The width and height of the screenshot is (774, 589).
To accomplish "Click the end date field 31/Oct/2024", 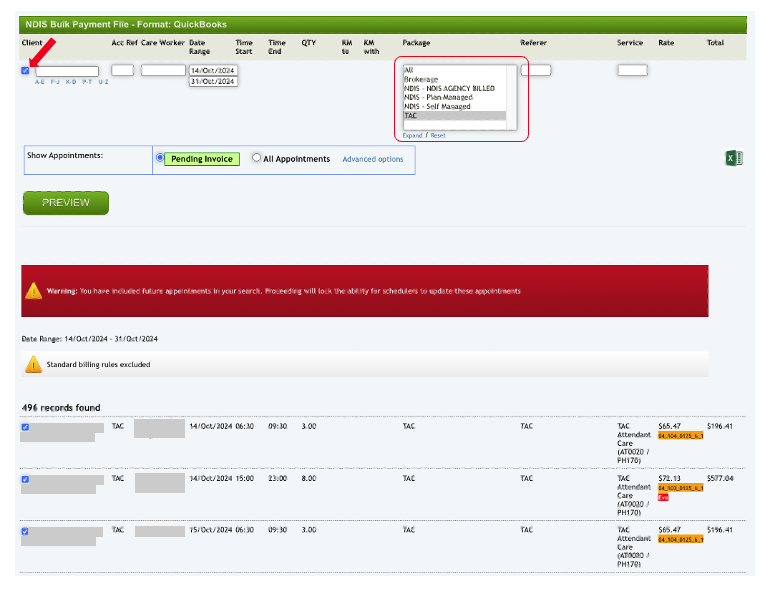I will point(213,81).
